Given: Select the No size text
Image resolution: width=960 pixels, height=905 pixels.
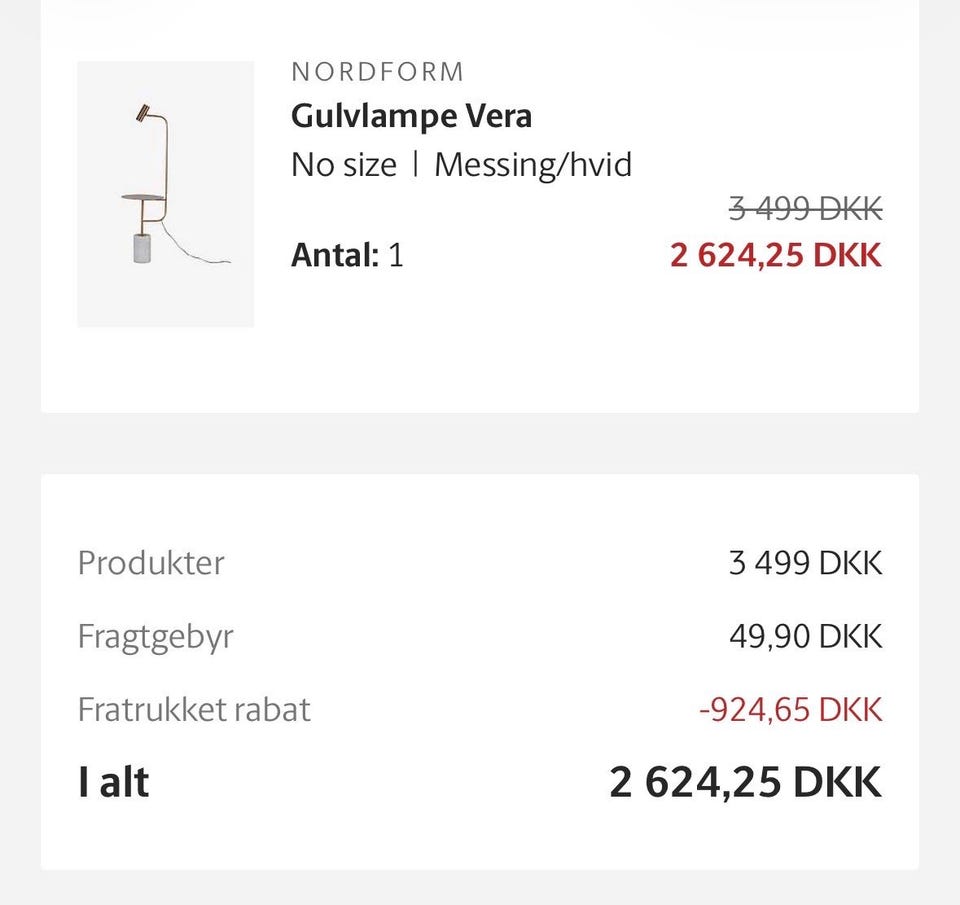Looking at the screenshot, I should click(x=343, y=164).
